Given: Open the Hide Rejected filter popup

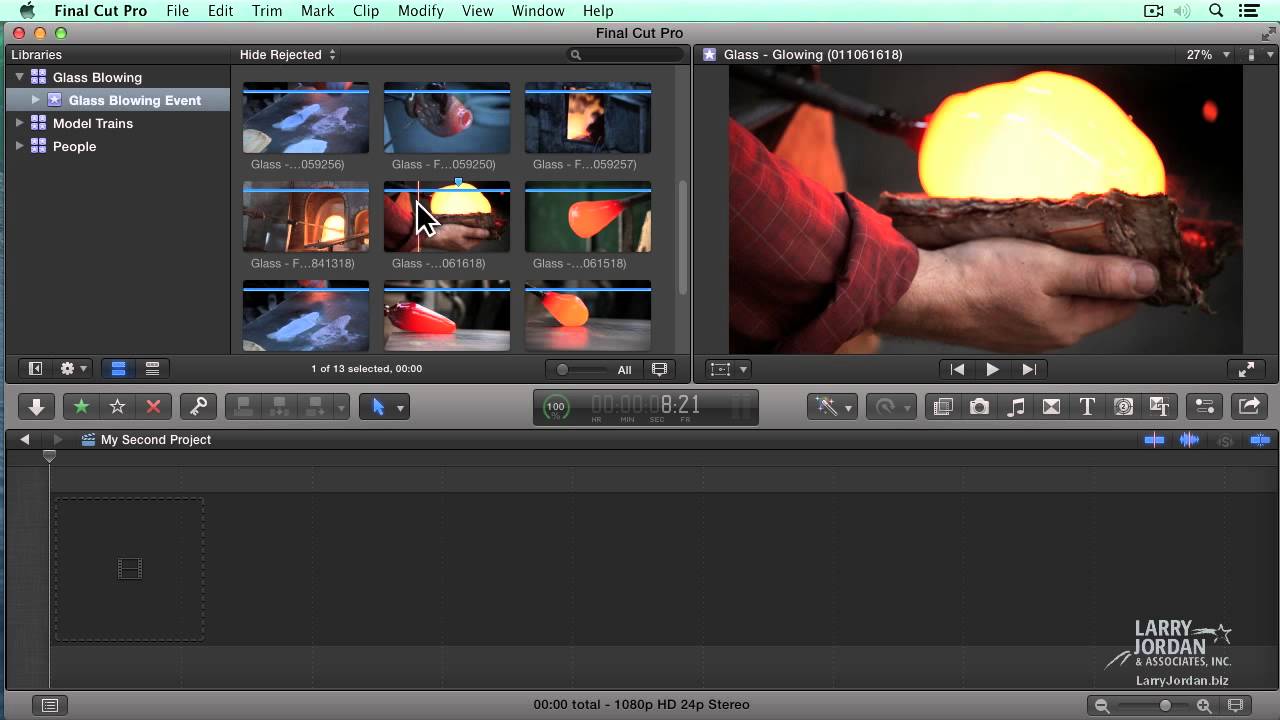Looking at the screenshot, I should pyautogui.click(x=288, y=55).
